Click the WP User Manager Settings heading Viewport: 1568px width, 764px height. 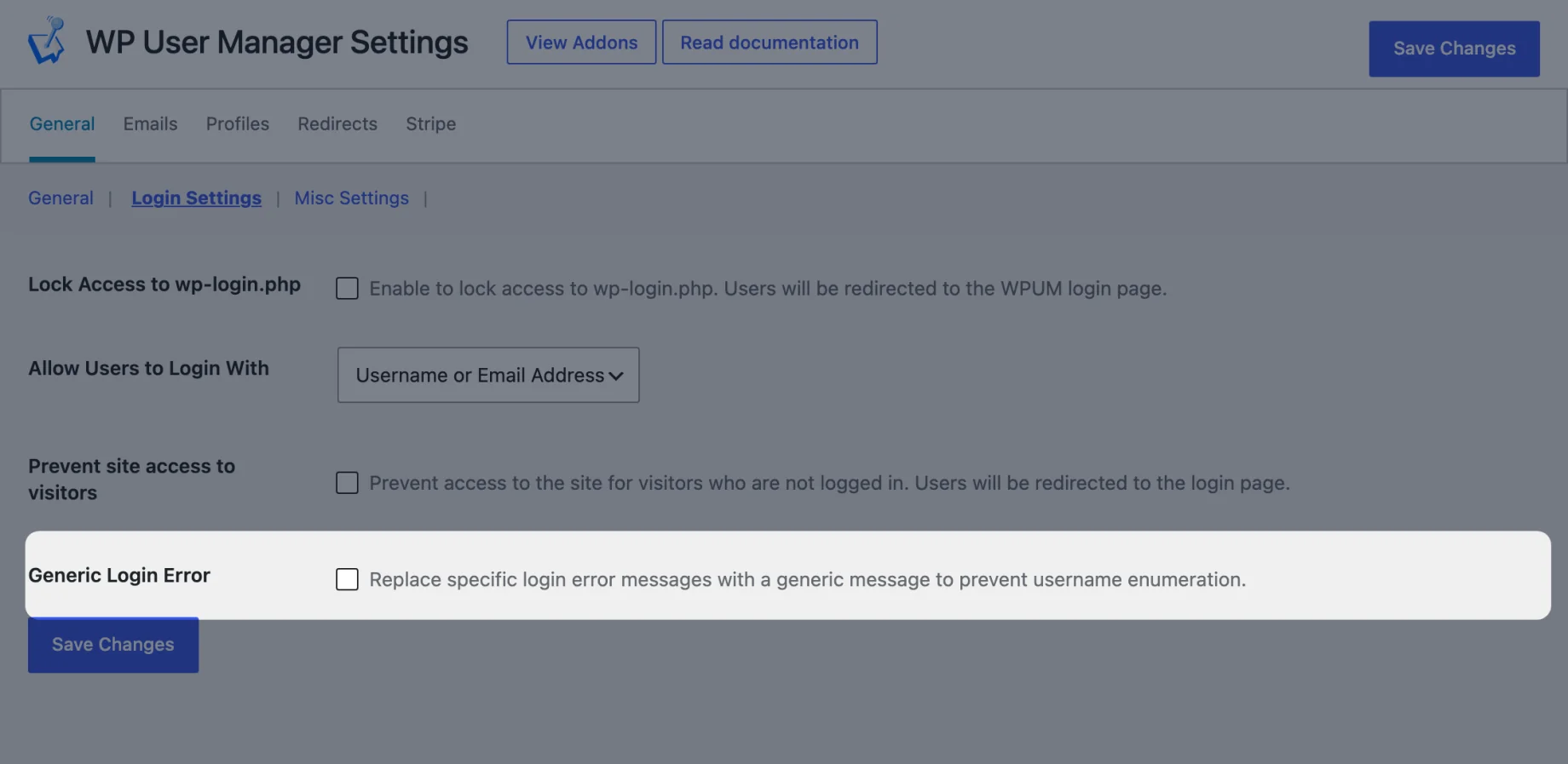[277, 43]
